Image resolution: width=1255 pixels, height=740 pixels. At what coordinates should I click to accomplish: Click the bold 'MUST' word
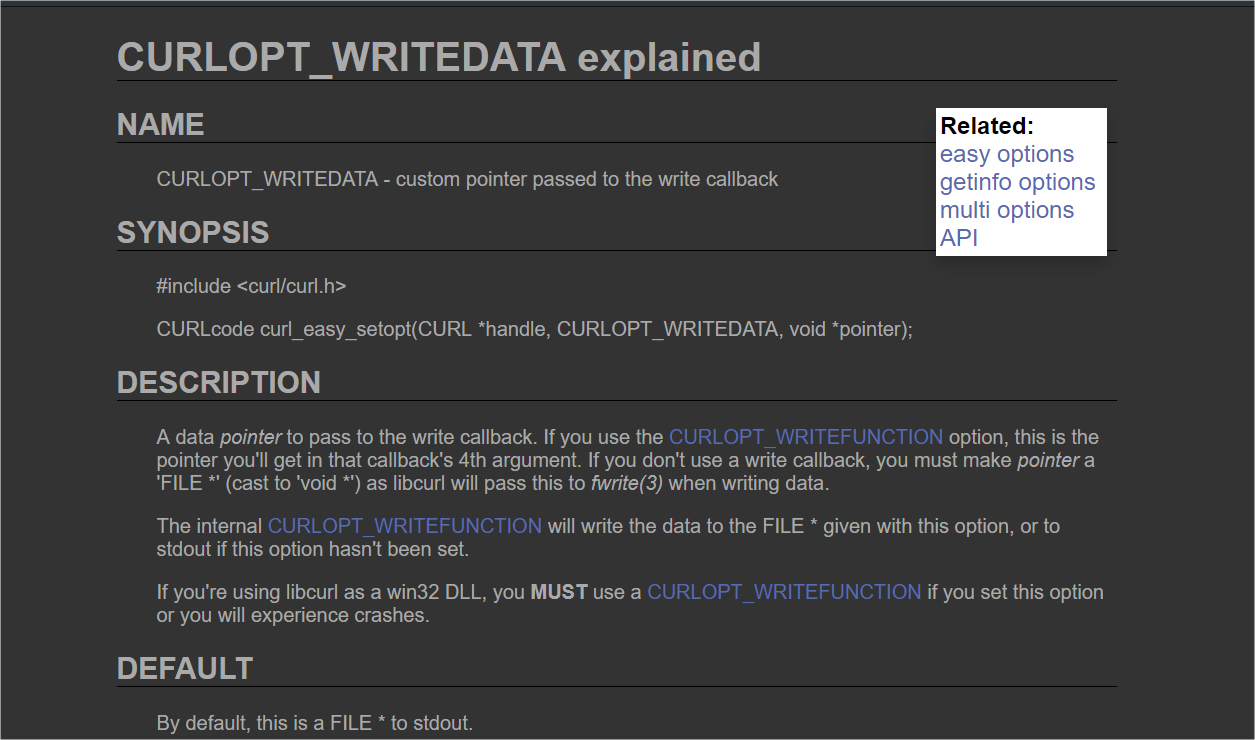(559, 592)
